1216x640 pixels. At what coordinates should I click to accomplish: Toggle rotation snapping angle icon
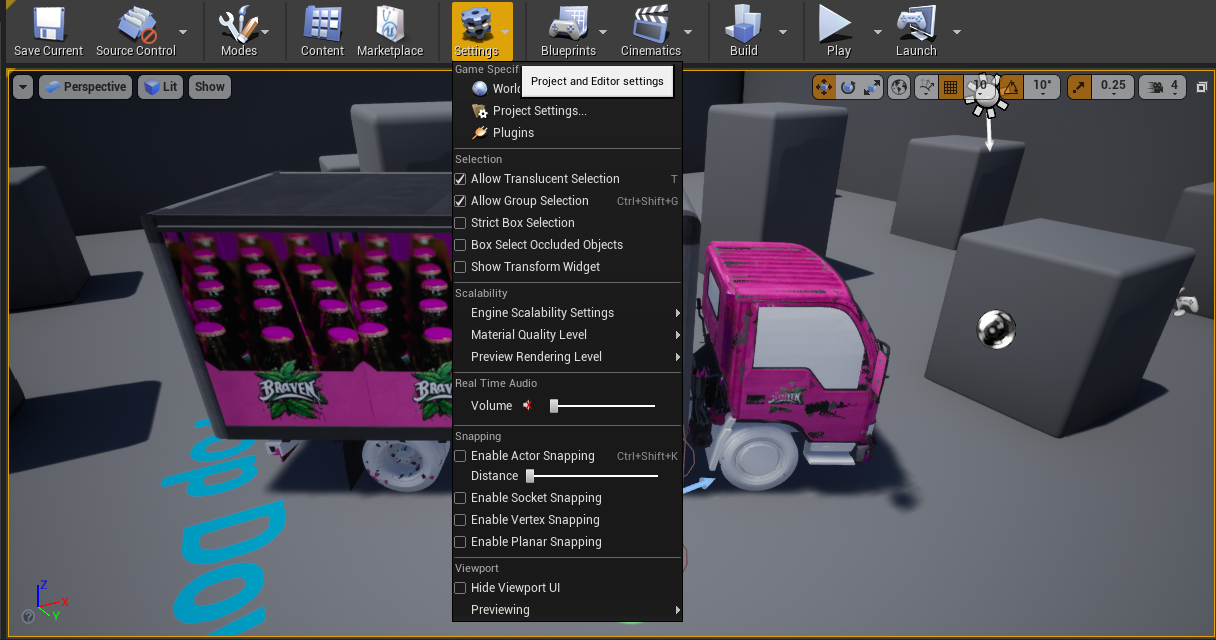click(1012, 87)
